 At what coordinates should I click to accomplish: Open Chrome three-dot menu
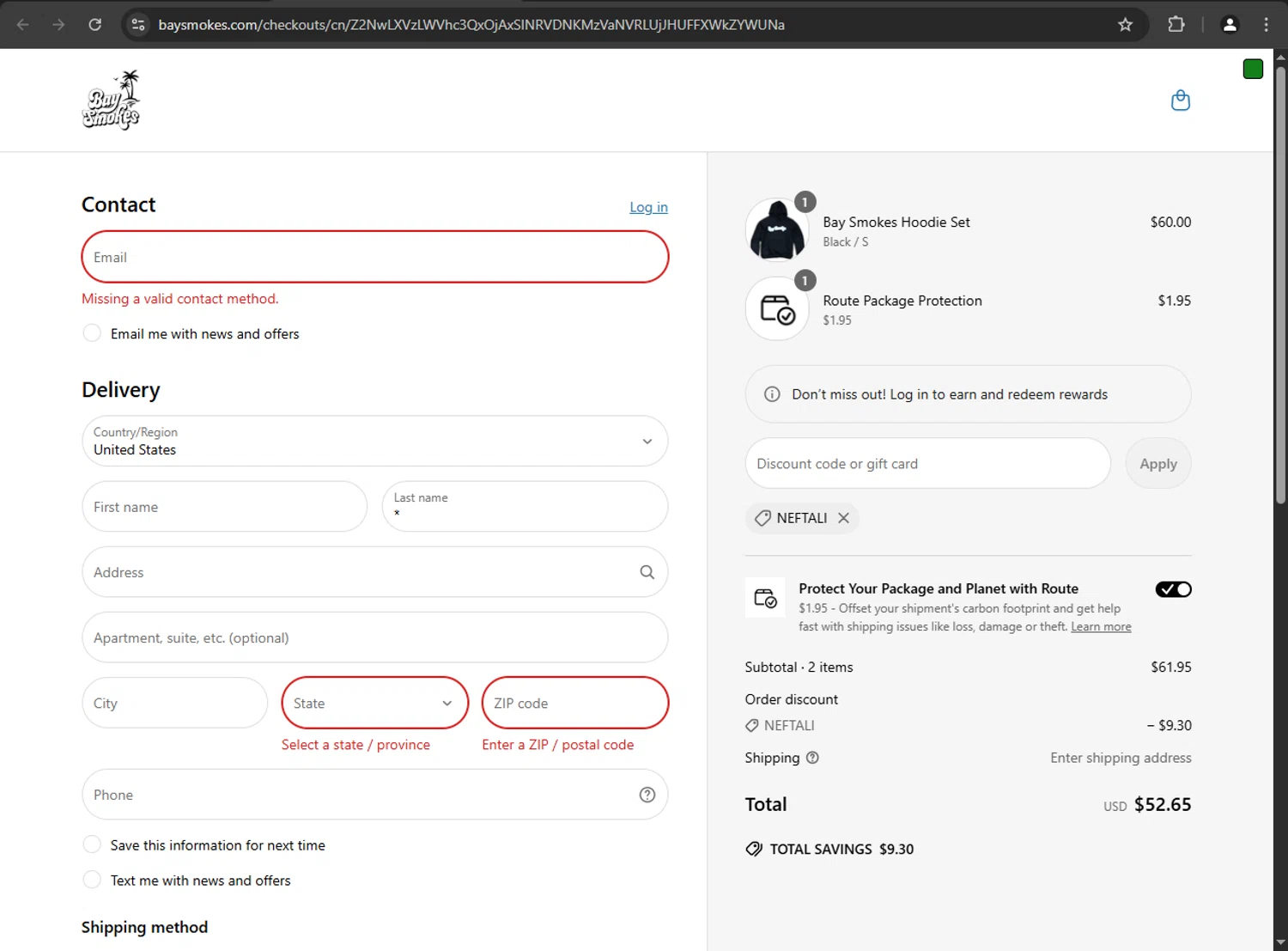point(1266,25)
